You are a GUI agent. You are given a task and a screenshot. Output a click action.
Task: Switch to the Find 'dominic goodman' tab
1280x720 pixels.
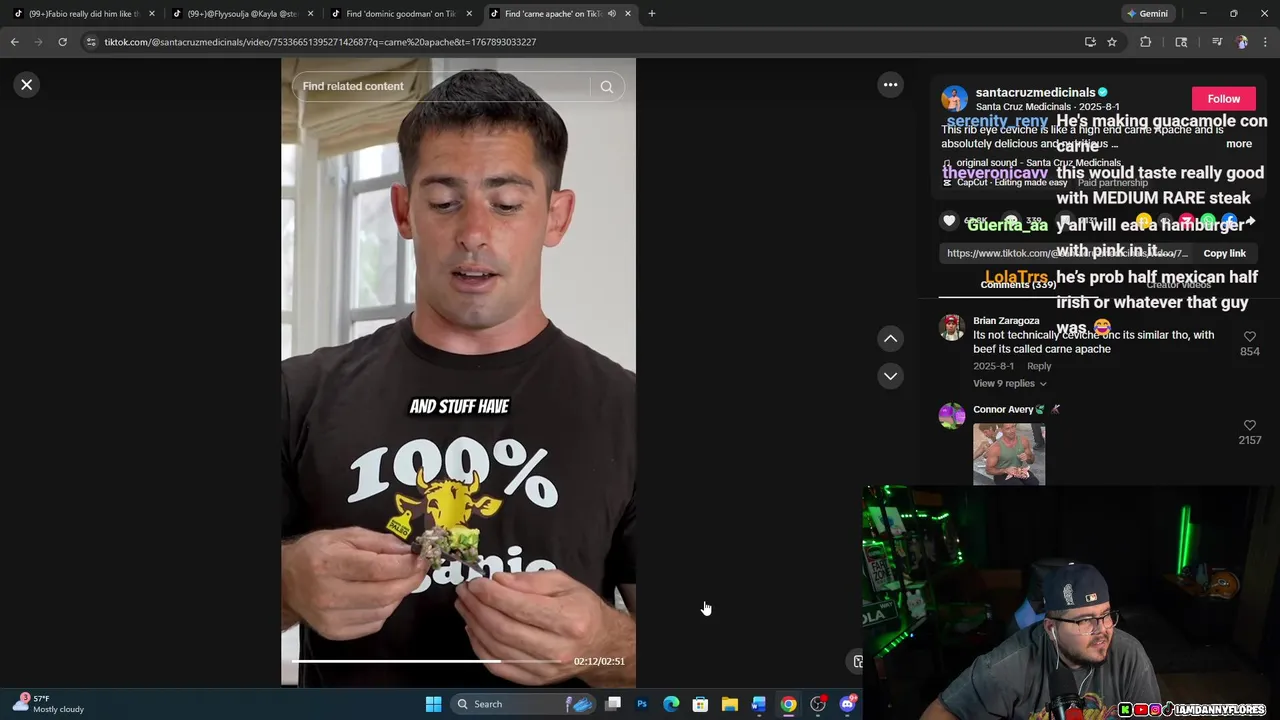400,14
